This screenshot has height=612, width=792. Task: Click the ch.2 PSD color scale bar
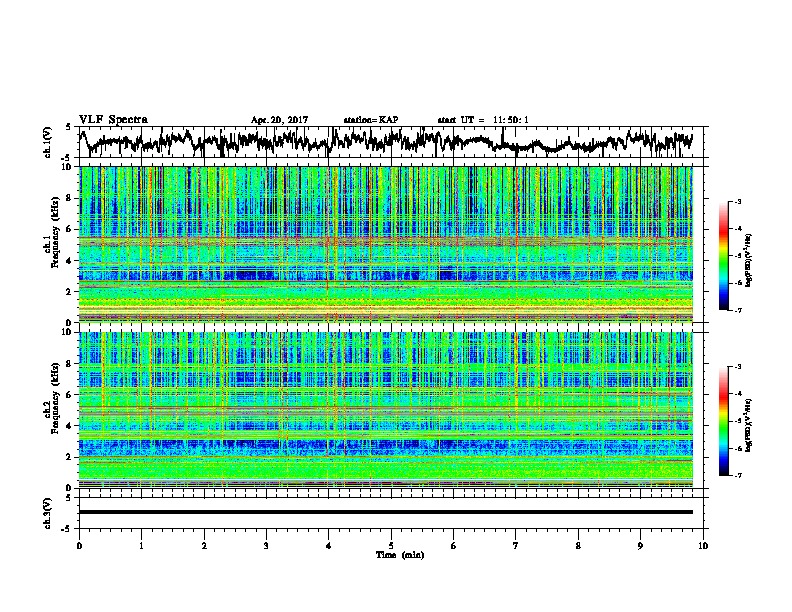coord(724,421)
